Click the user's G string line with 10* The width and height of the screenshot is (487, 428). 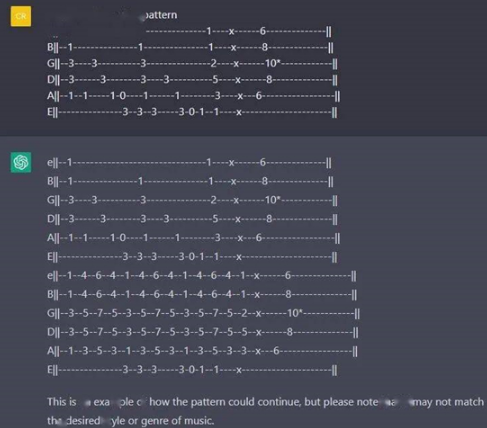(x=192, y=63)
